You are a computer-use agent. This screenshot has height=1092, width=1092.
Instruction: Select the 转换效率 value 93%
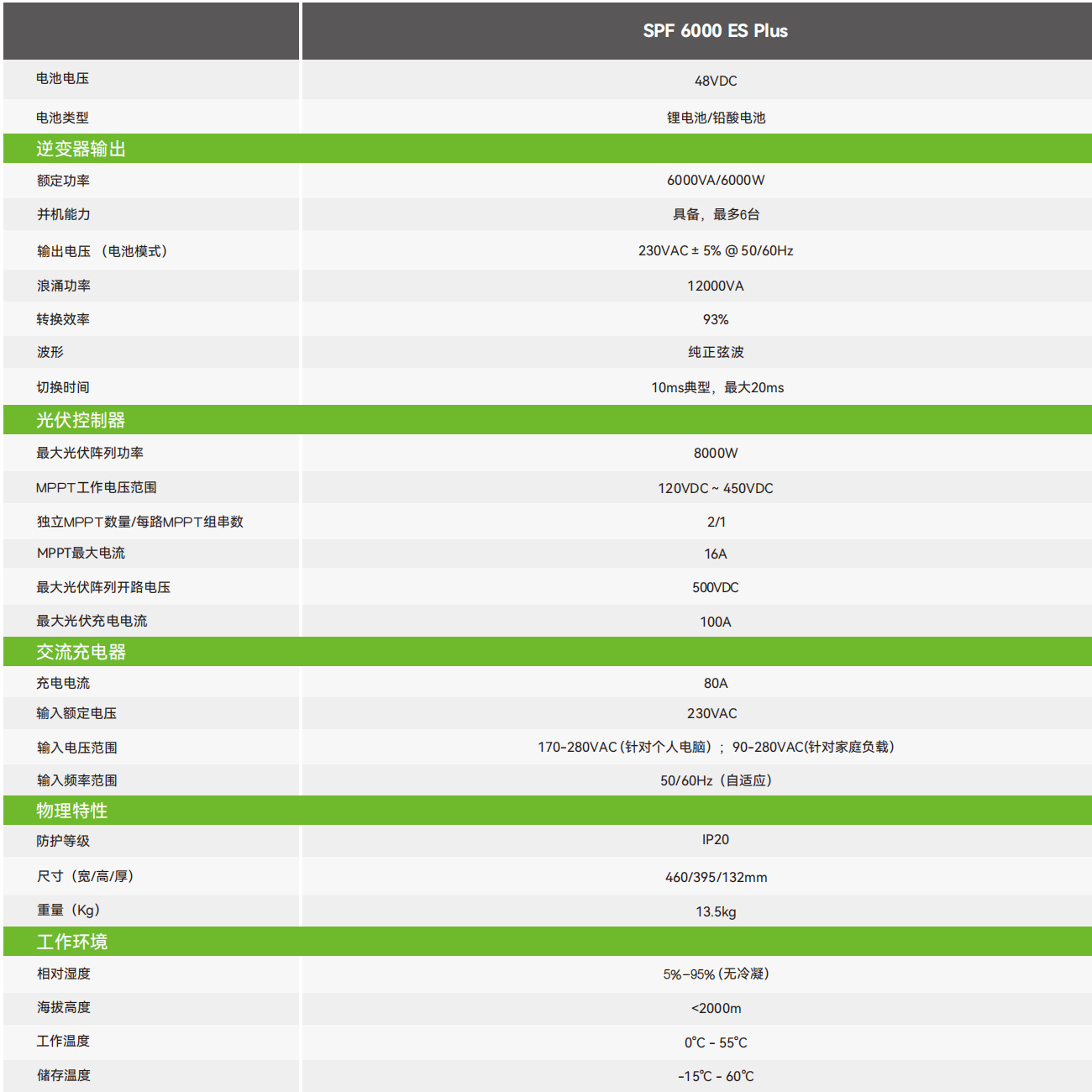tap(714, 319)
